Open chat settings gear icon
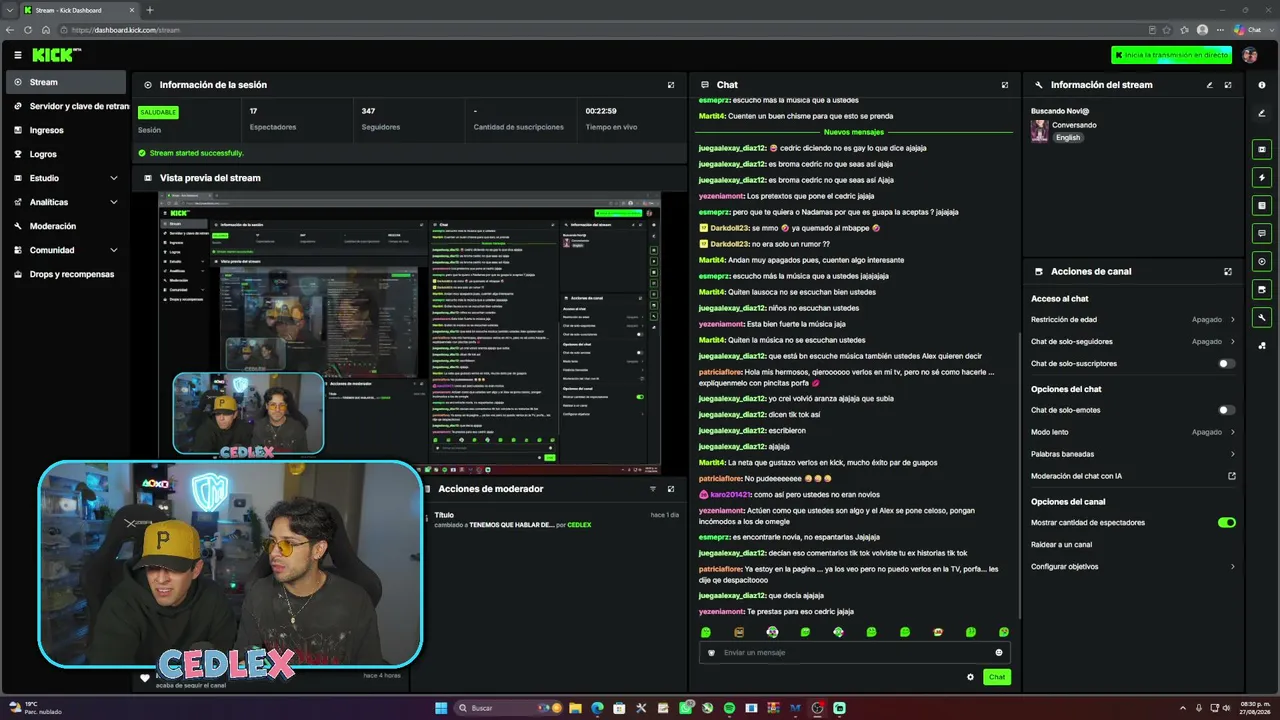 tap(970, 677)
